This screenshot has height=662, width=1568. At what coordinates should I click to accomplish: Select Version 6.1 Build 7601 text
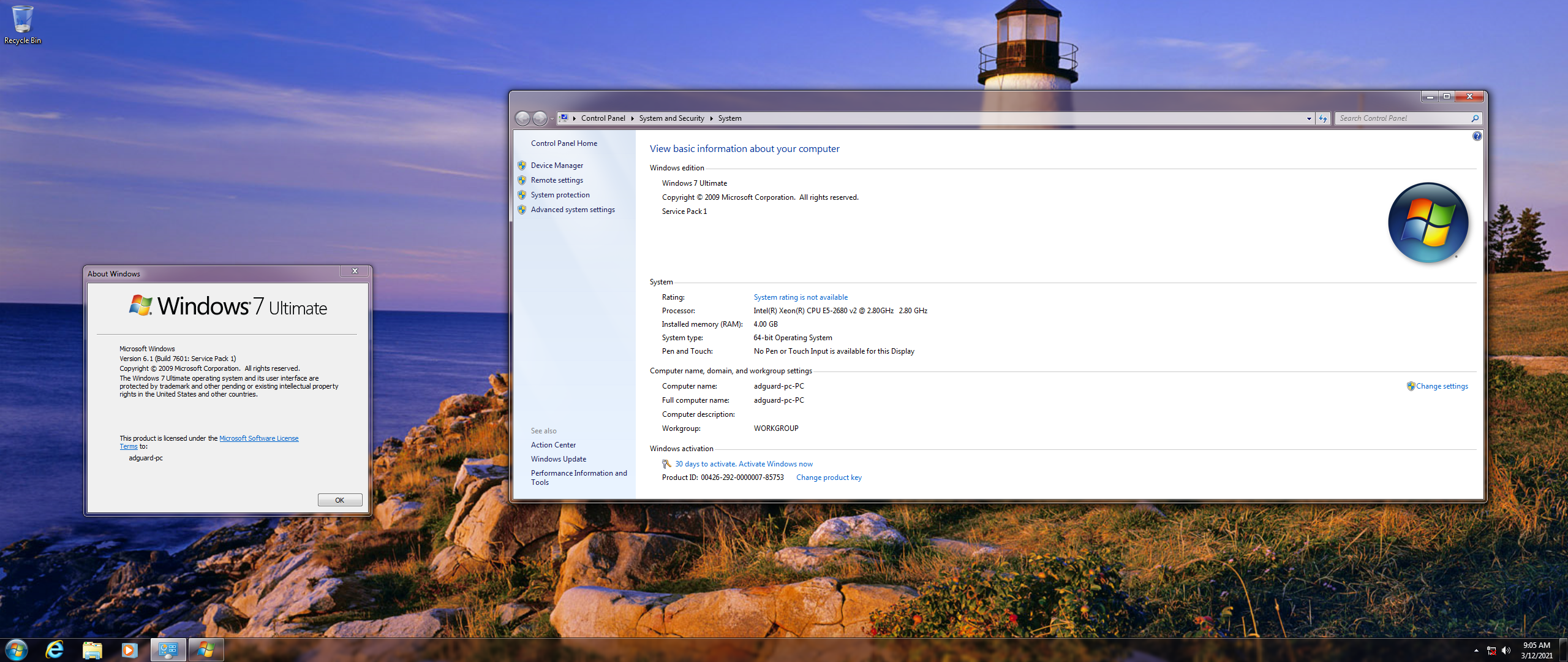(178, 359)
